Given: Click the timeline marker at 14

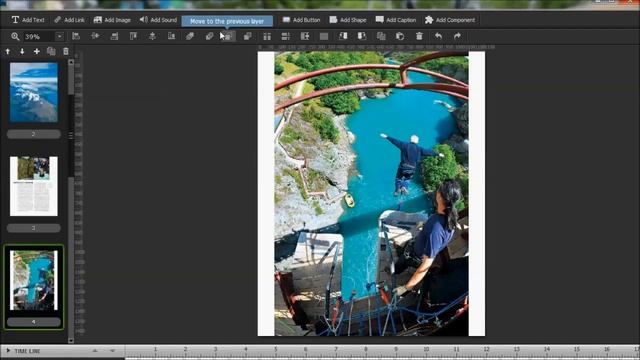Looking at the screenshot, I should [x=547, y=349].
